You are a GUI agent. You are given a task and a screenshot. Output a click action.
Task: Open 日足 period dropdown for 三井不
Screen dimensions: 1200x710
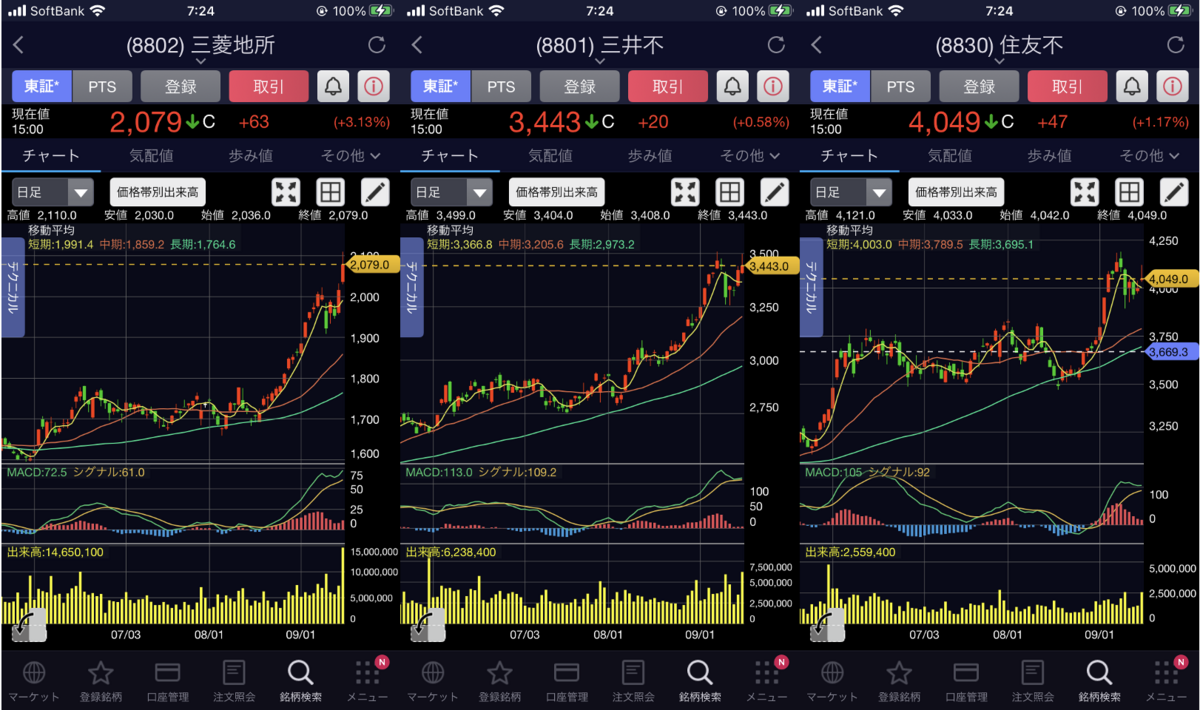pos(453,192)
